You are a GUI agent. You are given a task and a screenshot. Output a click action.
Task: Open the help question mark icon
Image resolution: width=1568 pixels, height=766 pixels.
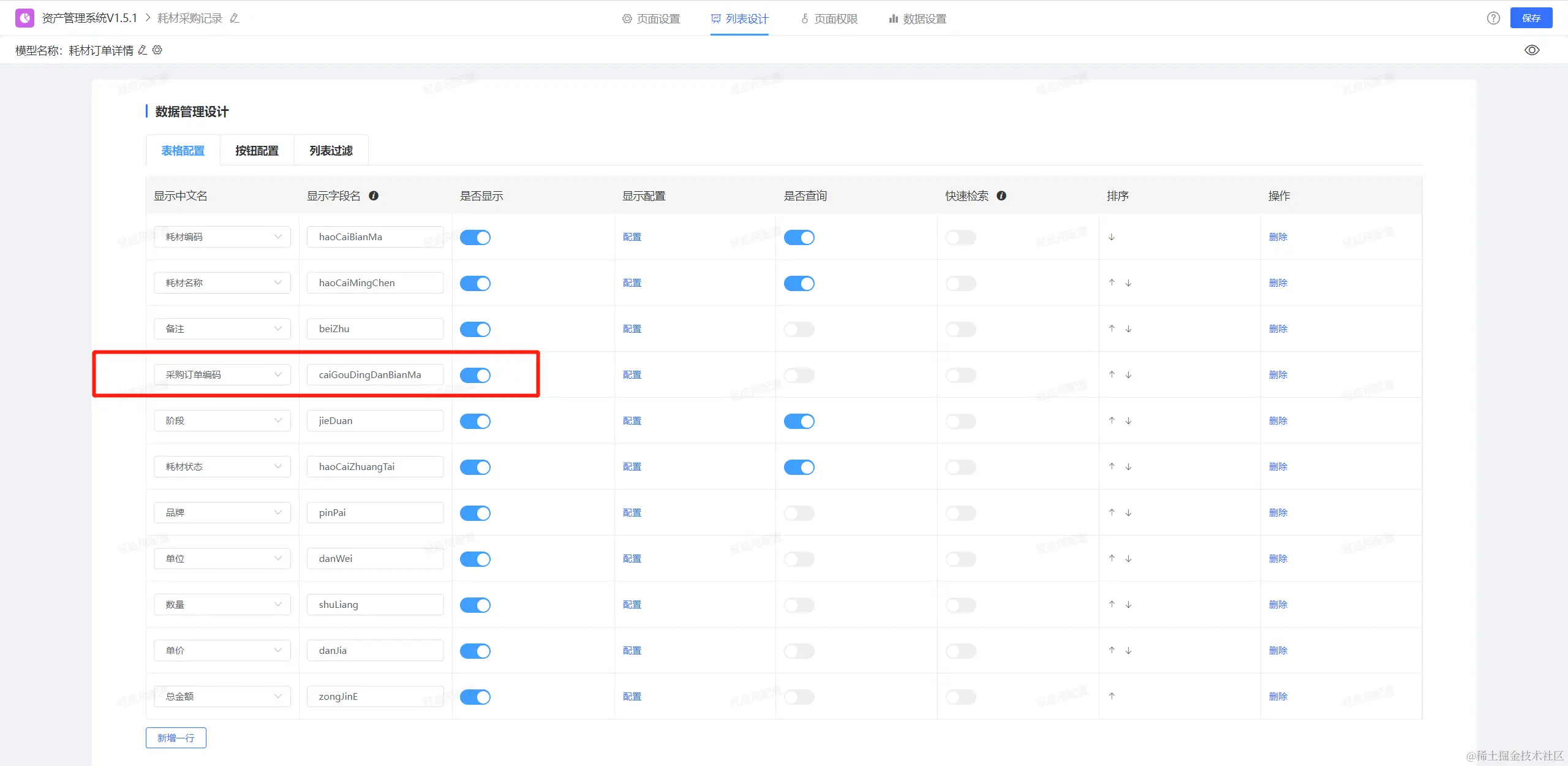[x=1493, y=18]
